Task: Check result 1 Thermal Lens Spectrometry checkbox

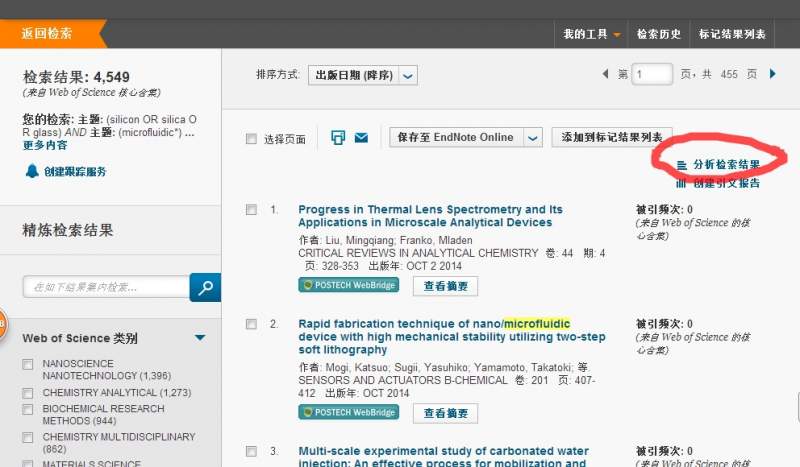Action: click(x=251, y=210)
